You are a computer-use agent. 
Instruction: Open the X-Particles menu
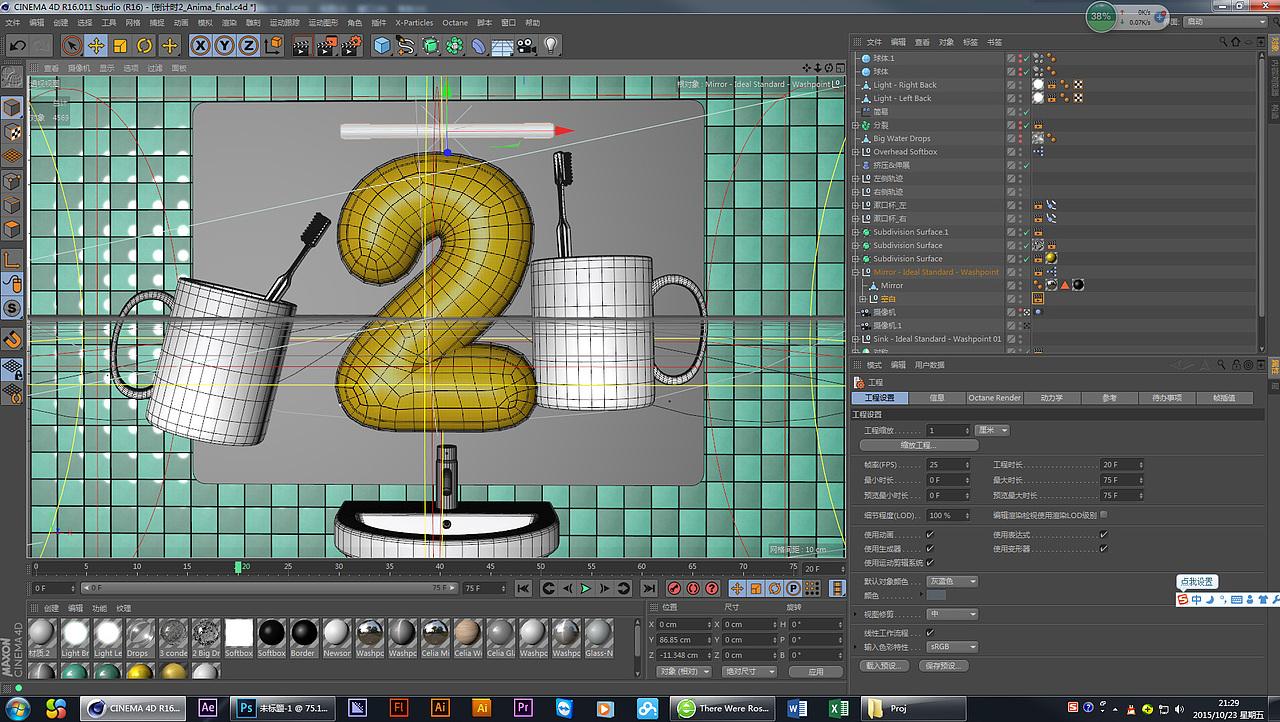coord(414,22)
